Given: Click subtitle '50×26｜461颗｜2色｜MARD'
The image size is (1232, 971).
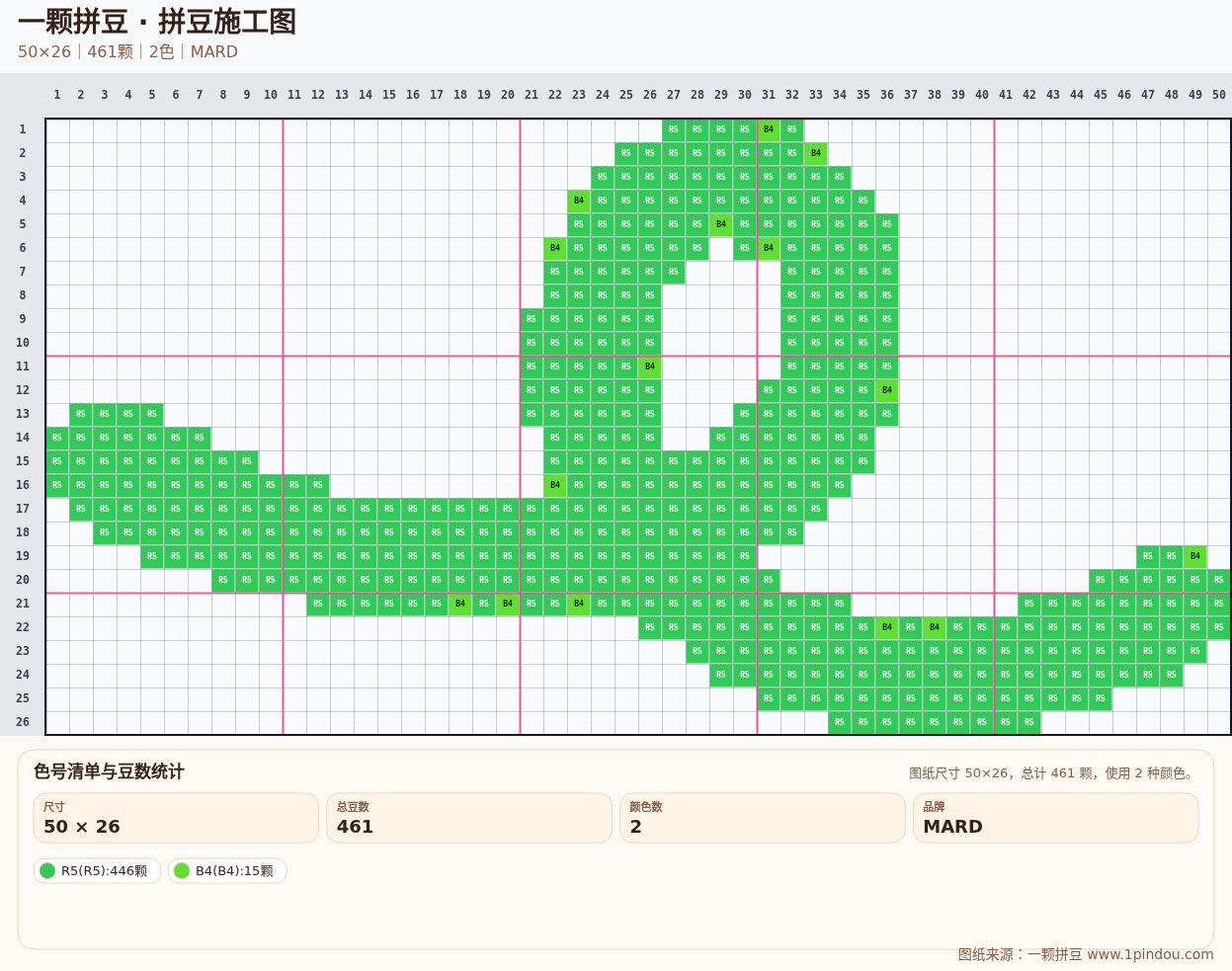Looking at the screenshot, I should tap(127, 51).
